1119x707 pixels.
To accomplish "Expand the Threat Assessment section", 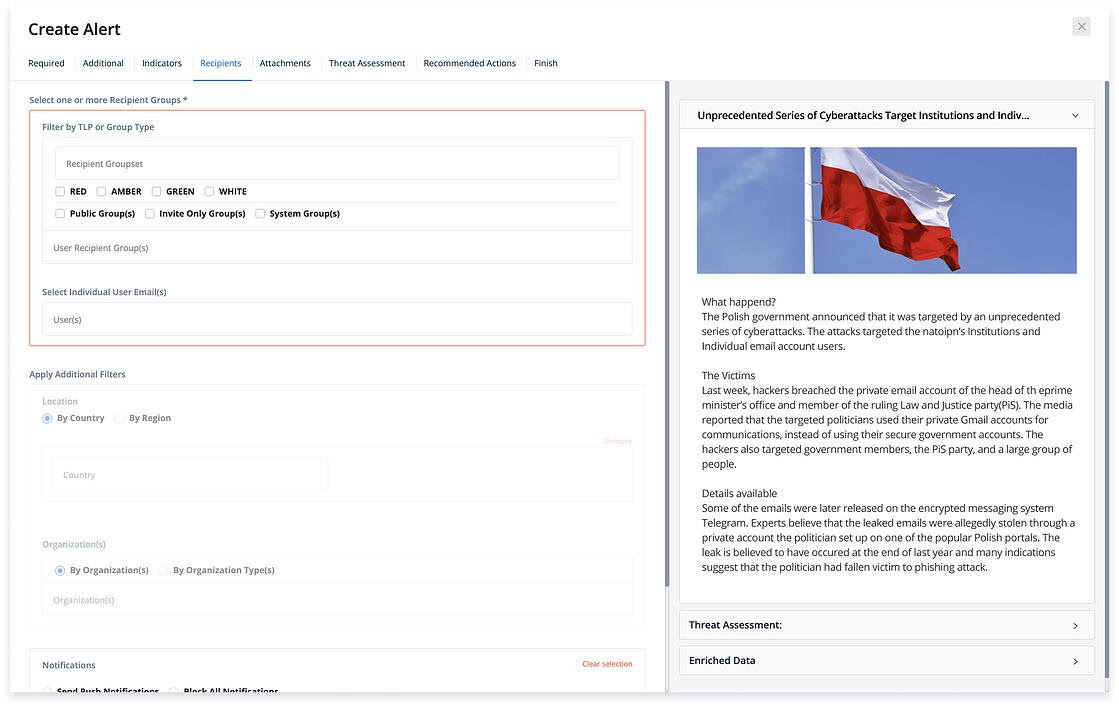I will pos(1075,626).
